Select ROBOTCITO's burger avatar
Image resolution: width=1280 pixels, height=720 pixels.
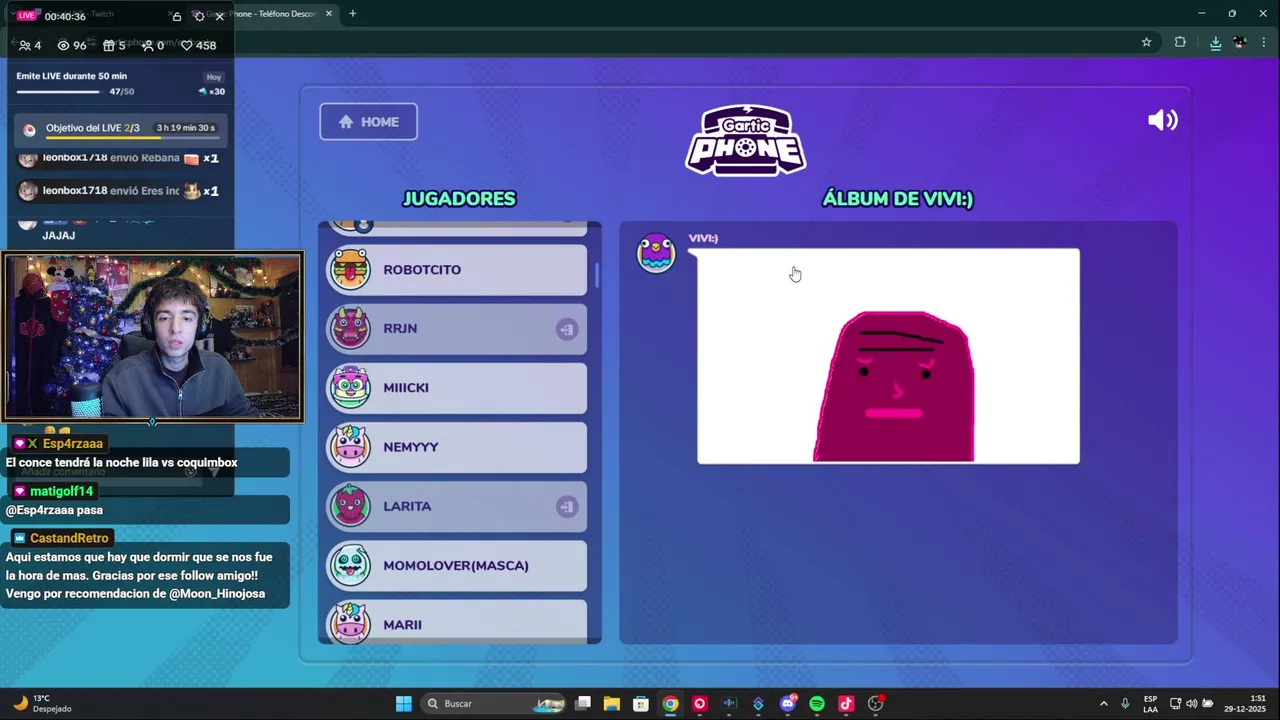(x=350, y=270)
